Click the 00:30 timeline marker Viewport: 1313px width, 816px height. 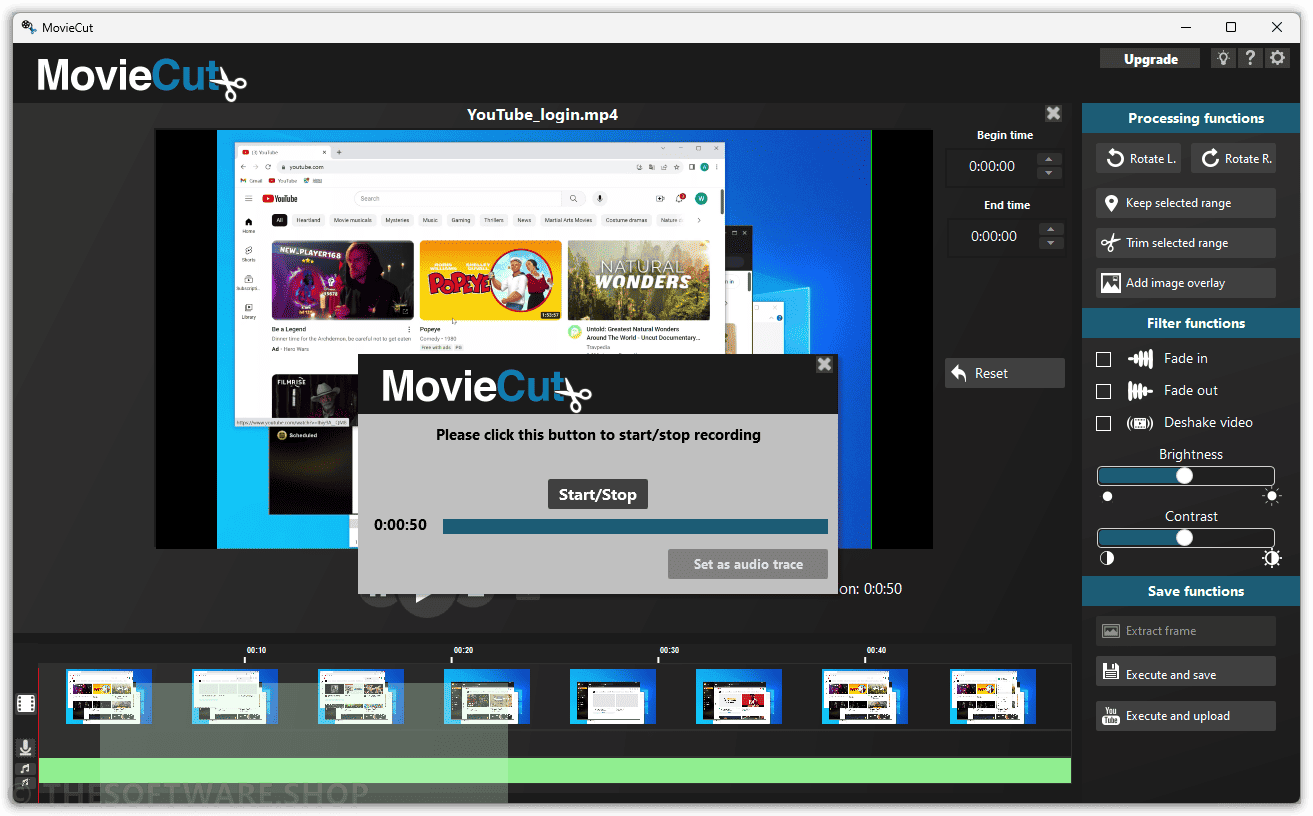[x=669, y=650]
